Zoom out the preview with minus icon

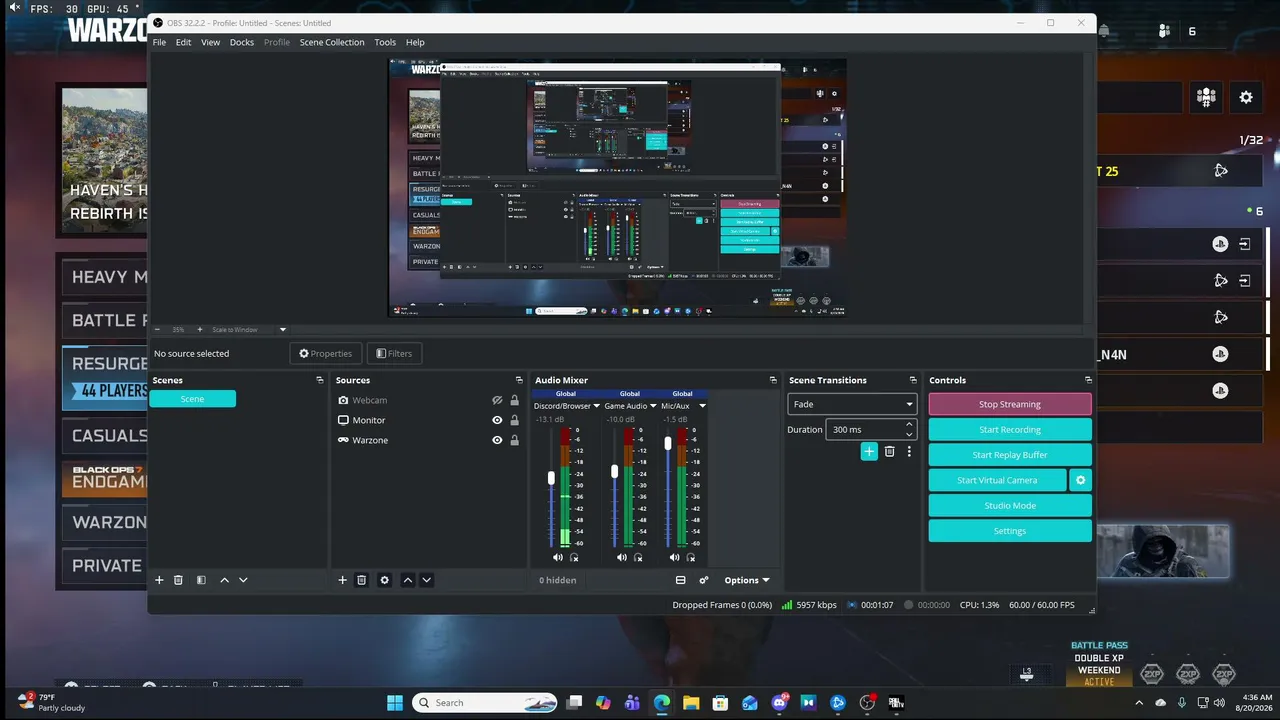coord(157,329)
